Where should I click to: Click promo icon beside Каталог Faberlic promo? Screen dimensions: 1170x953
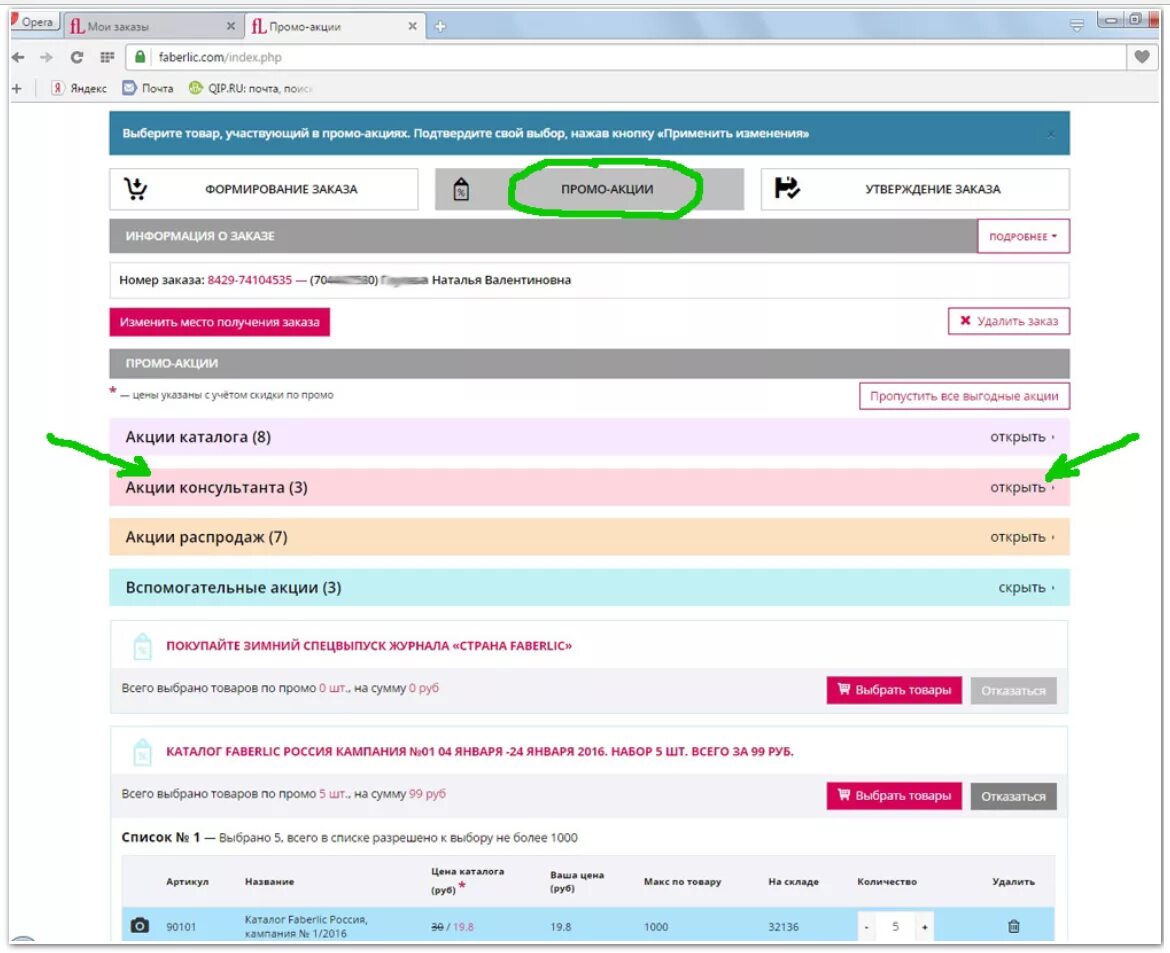click(142, 752)
